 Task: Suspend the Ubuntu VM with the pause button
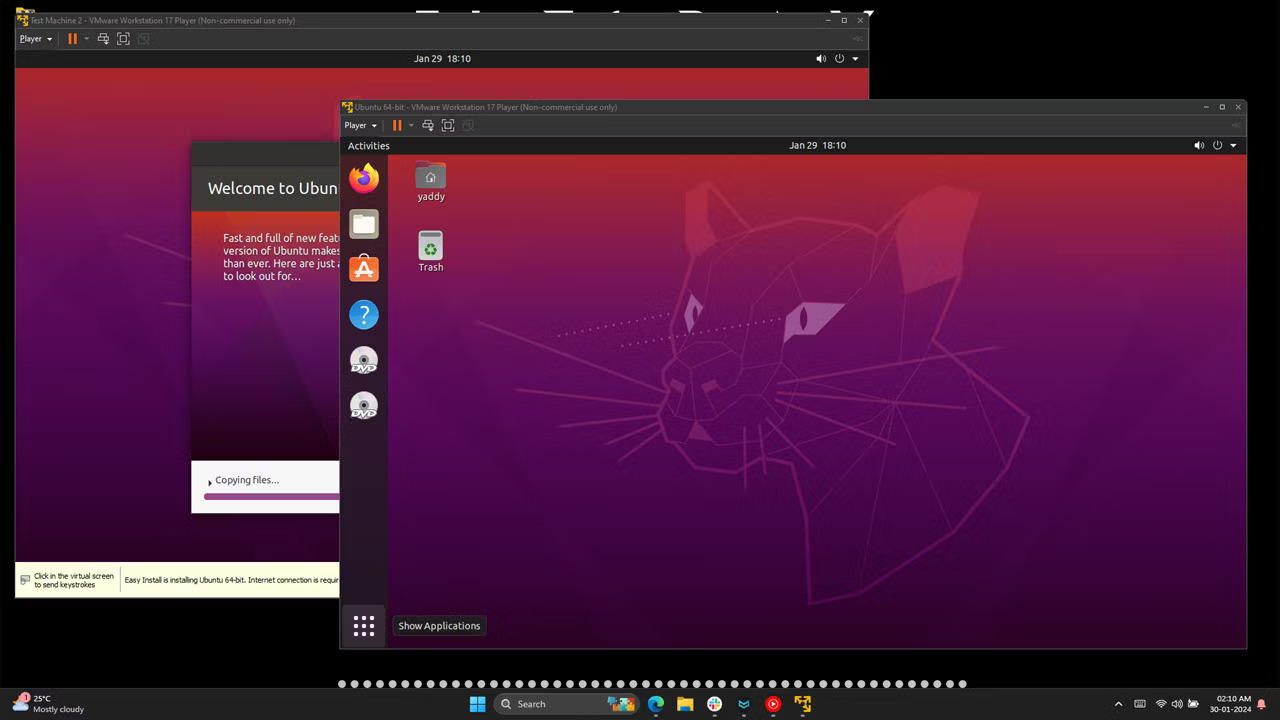tap(398, 125)
